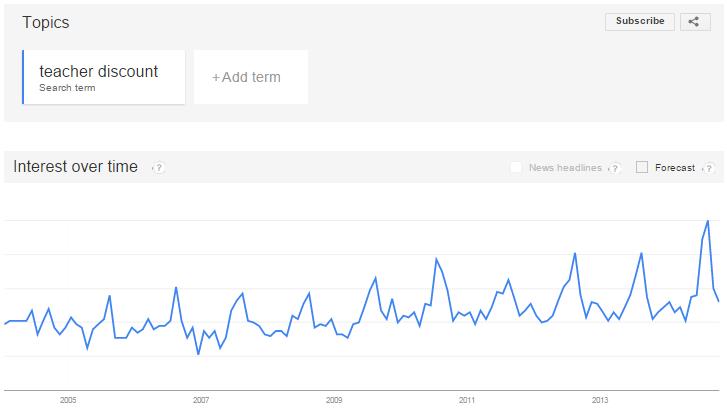The height and width of the screenshot is (416, 727).
Task: Click the Subscribe button
Action: (639, 21)
